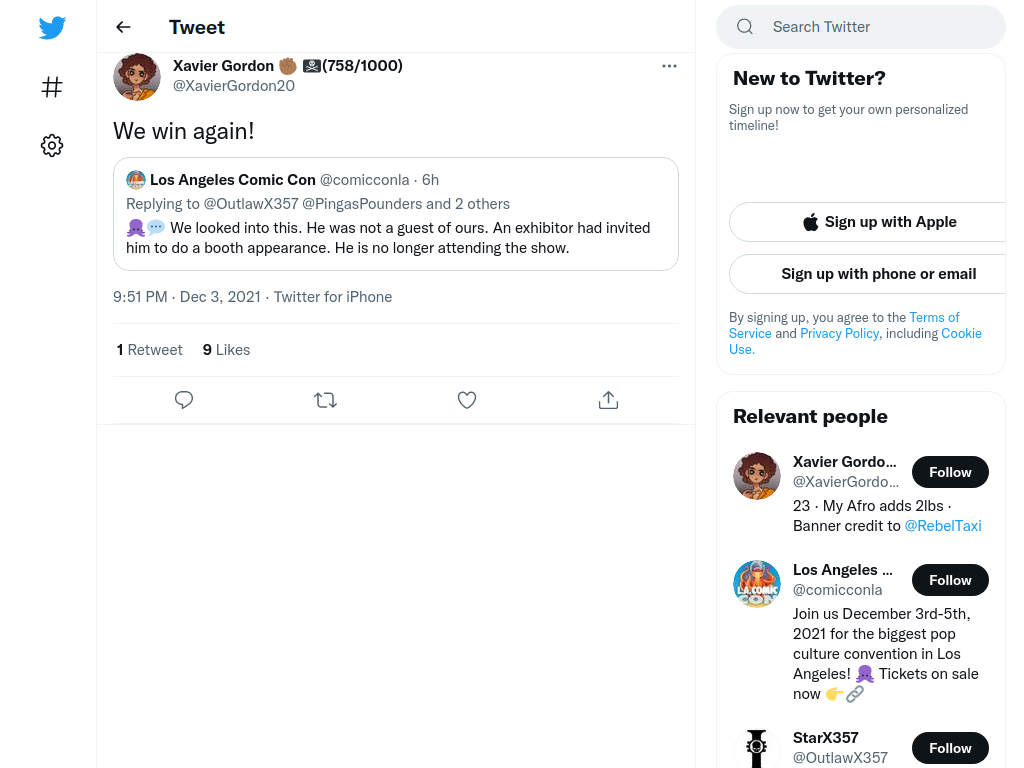Open the quoted Los Angeles Comic Con tweet

396,214
